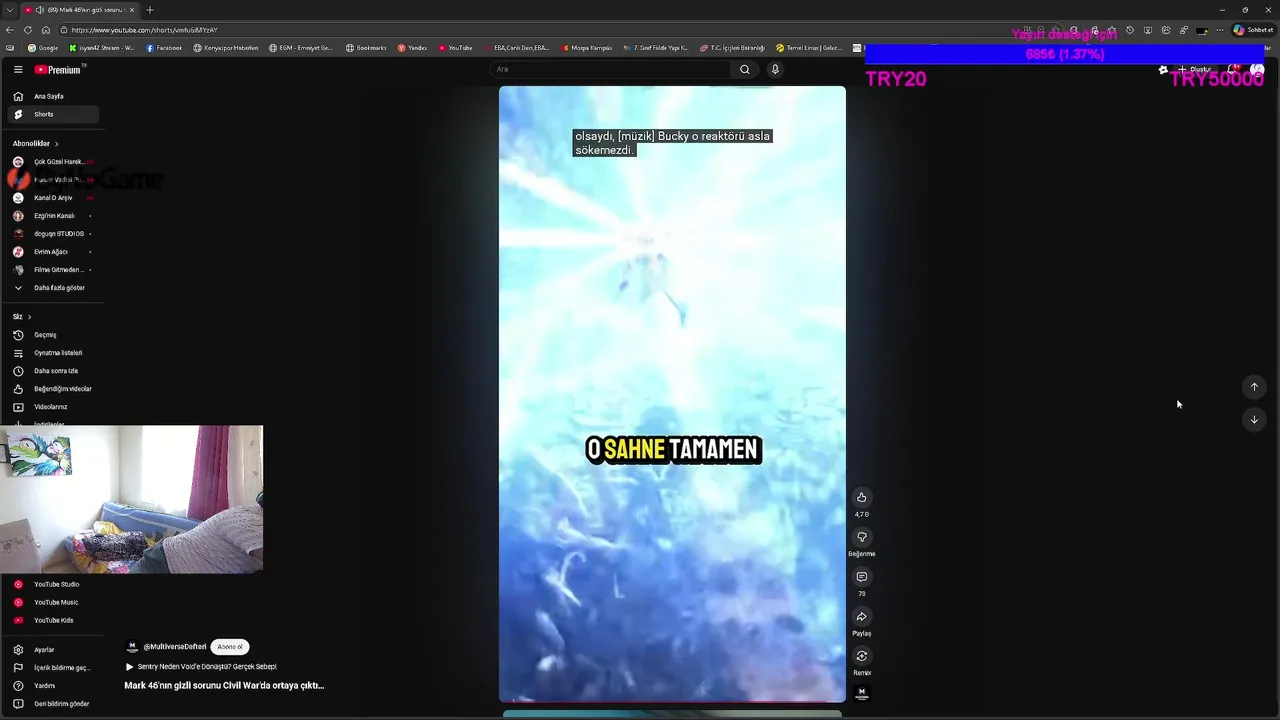Viewport: 1280px width, 720px height.
Task: Mute the tab audio speaker icon
Action: point(41,10)
